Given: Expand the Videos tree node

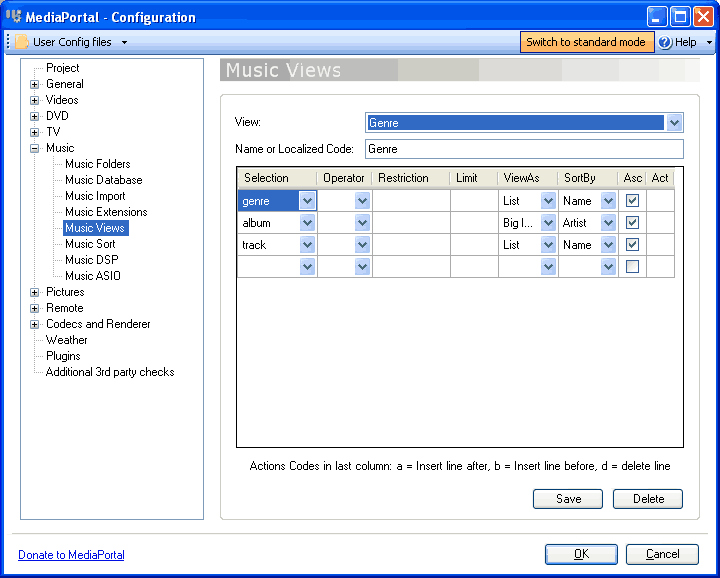Looking at the screenshot, I should [34, 100].
